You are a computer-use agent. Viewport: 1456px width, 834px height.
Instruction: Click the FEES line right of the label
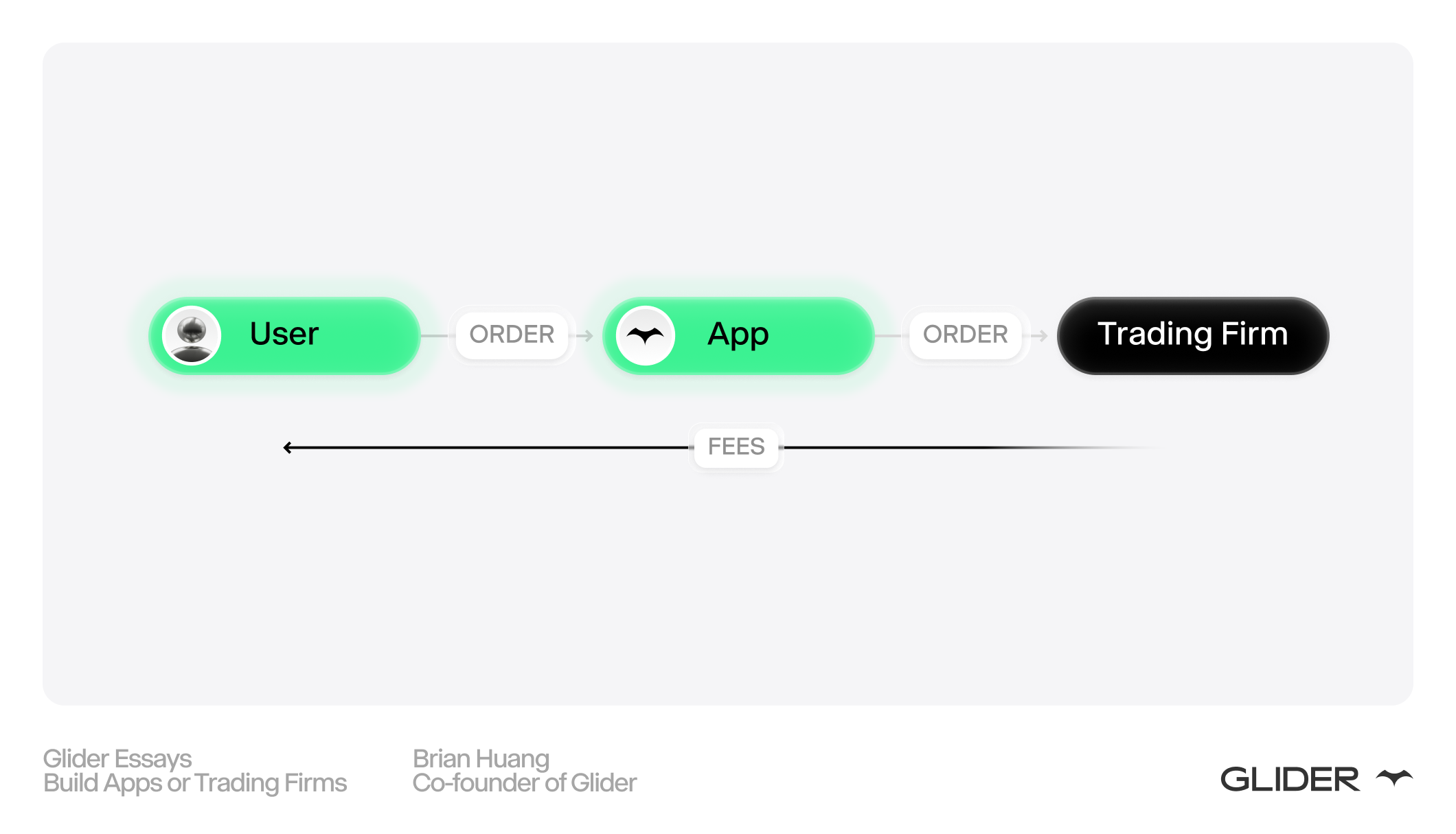click(927, 448)
